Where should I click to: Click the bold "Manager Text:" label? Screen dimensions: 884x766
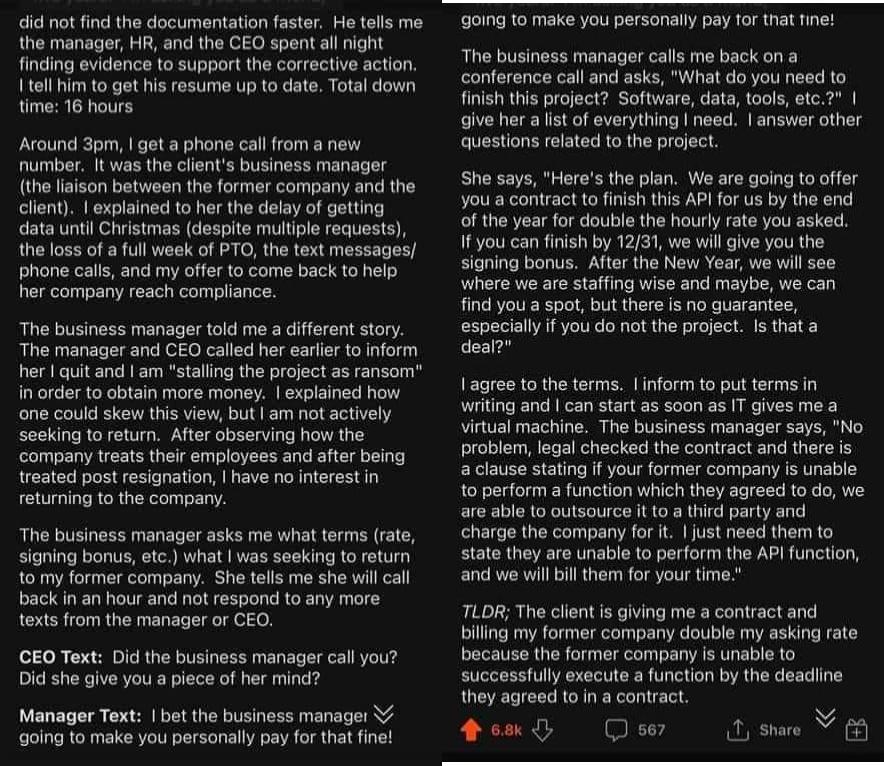pos(82,716)
